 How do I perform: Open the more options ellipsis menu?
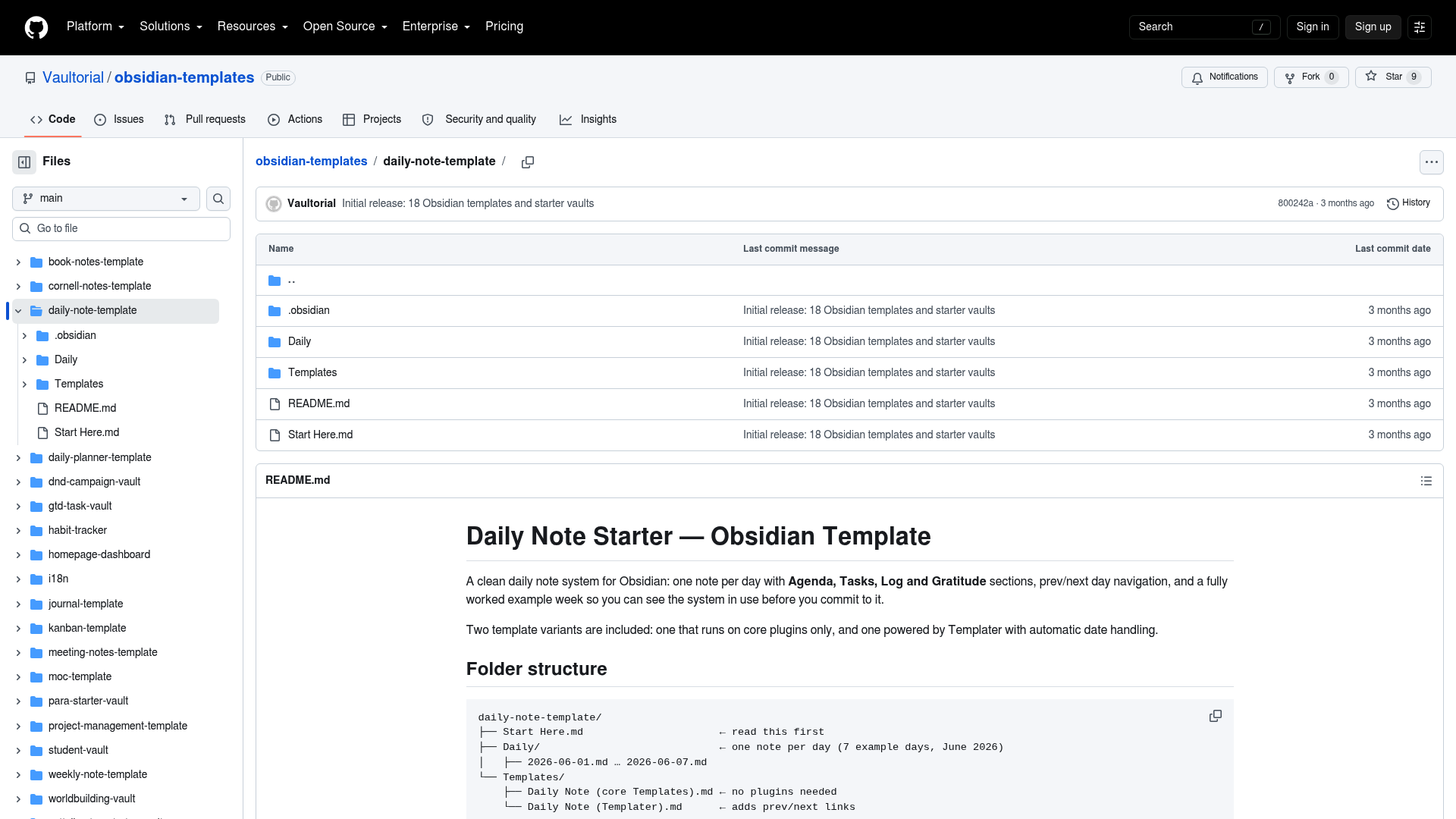tap(1431, 162)
